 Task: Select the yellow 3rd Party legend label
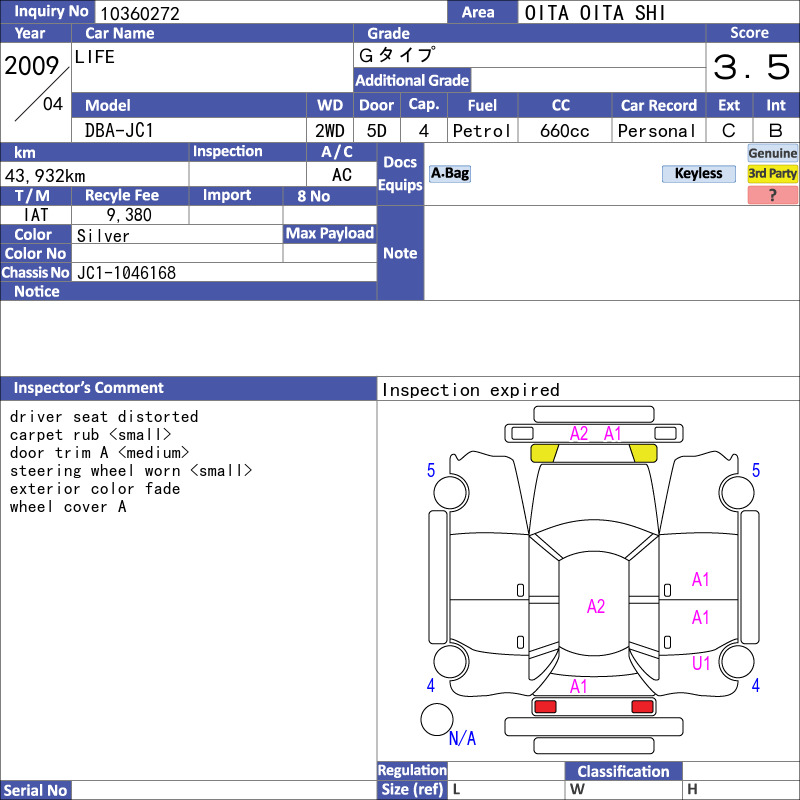[772, 173]
